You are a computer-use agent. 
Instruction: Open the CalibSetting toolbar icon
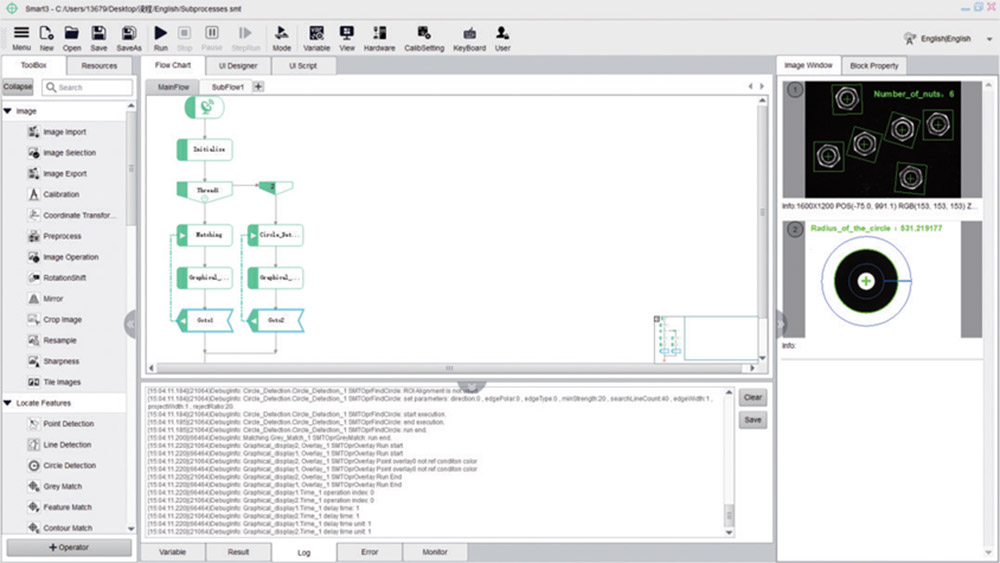click(424, 38)
